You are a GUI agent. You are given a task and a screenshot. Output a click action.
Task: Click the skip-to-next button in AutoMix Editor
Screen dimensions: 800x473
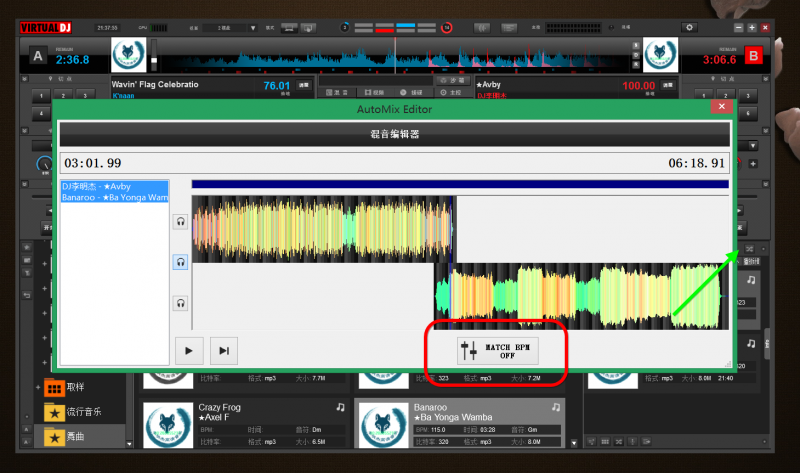pyautogui.click(x=224, y=351)
